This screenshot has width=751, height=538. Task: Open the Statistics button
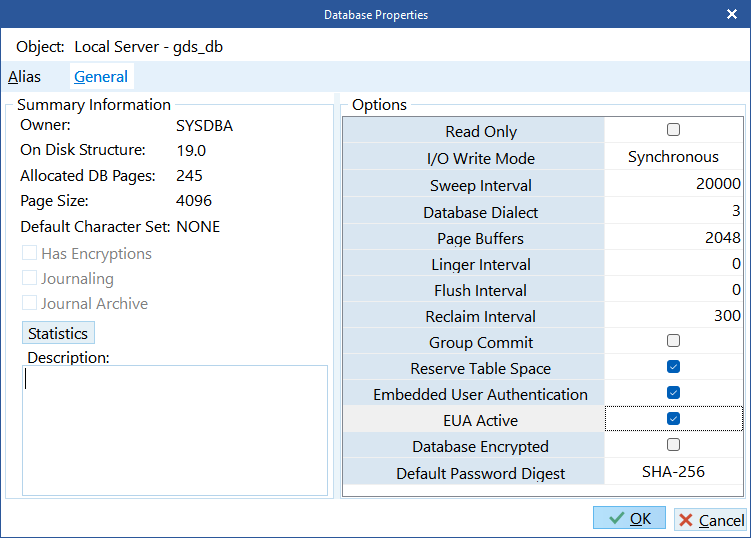(x=58, y=333)
